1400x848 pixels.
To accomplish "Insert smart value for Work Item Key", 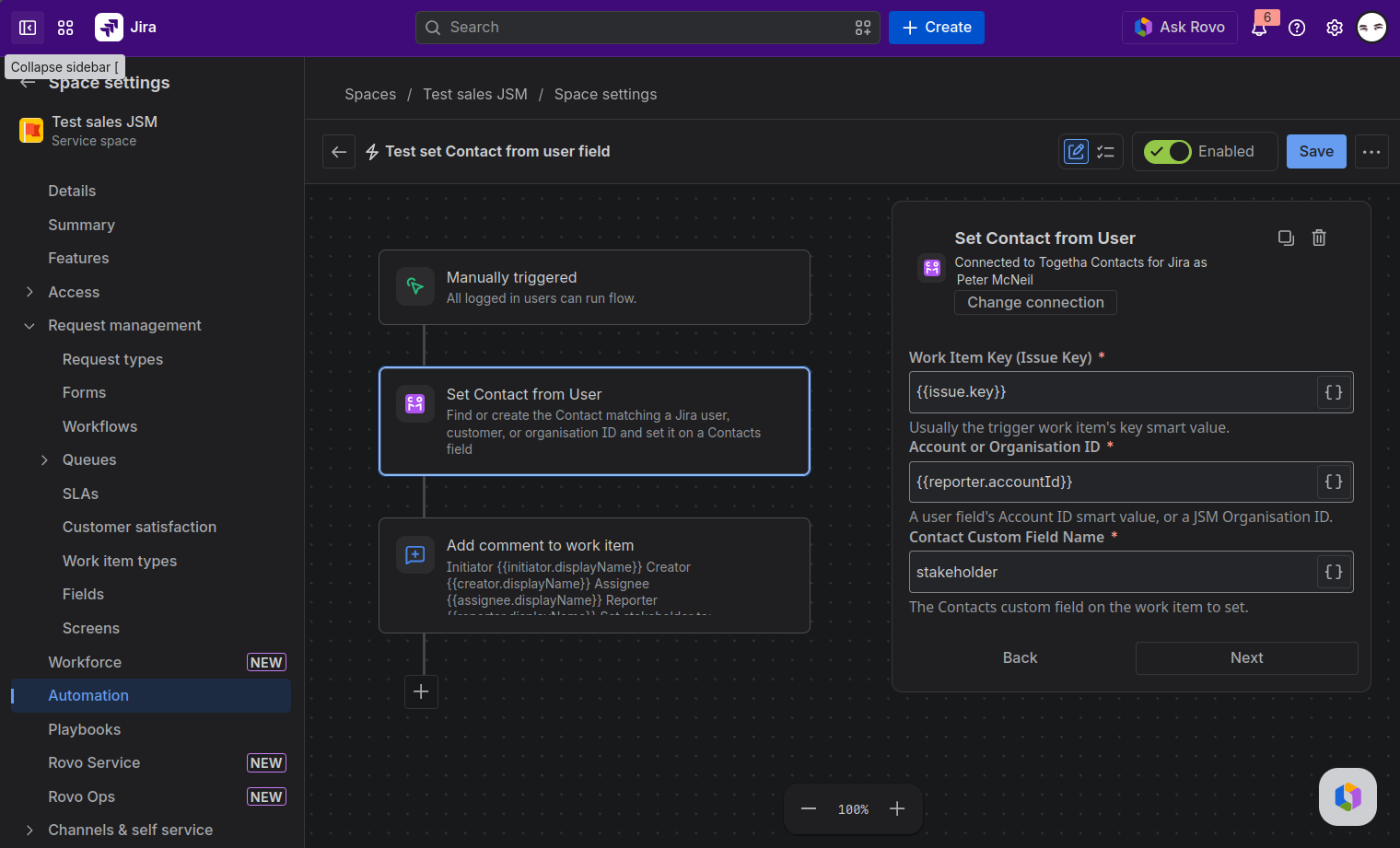I will 1334,392.
